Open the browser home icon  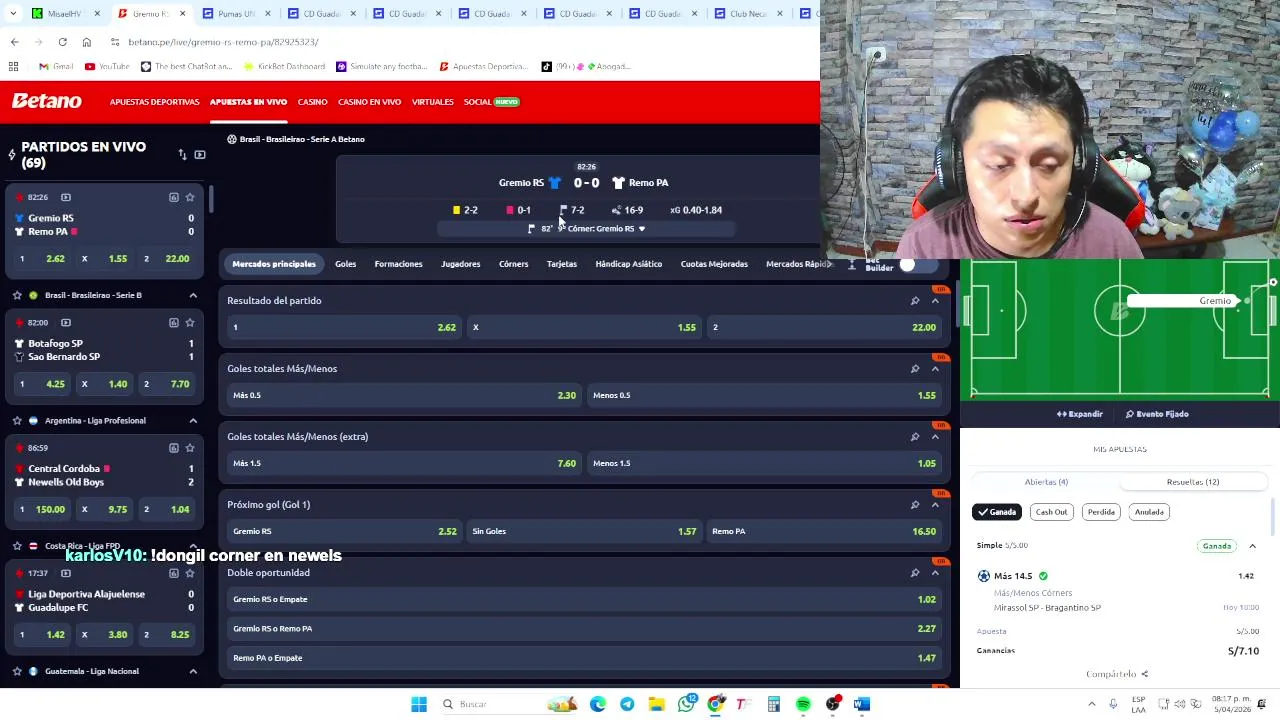click(87, 42)
